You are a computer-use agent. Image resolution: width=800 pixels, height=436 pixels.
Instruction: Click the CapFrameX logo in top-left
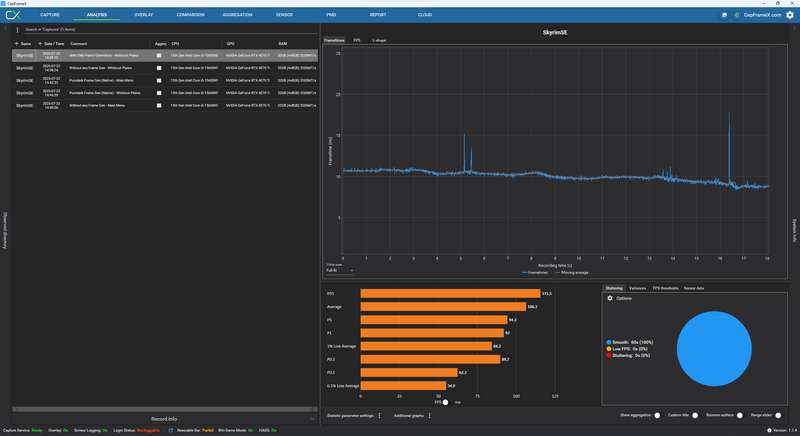pyautogui.click(x=13, y=15)
